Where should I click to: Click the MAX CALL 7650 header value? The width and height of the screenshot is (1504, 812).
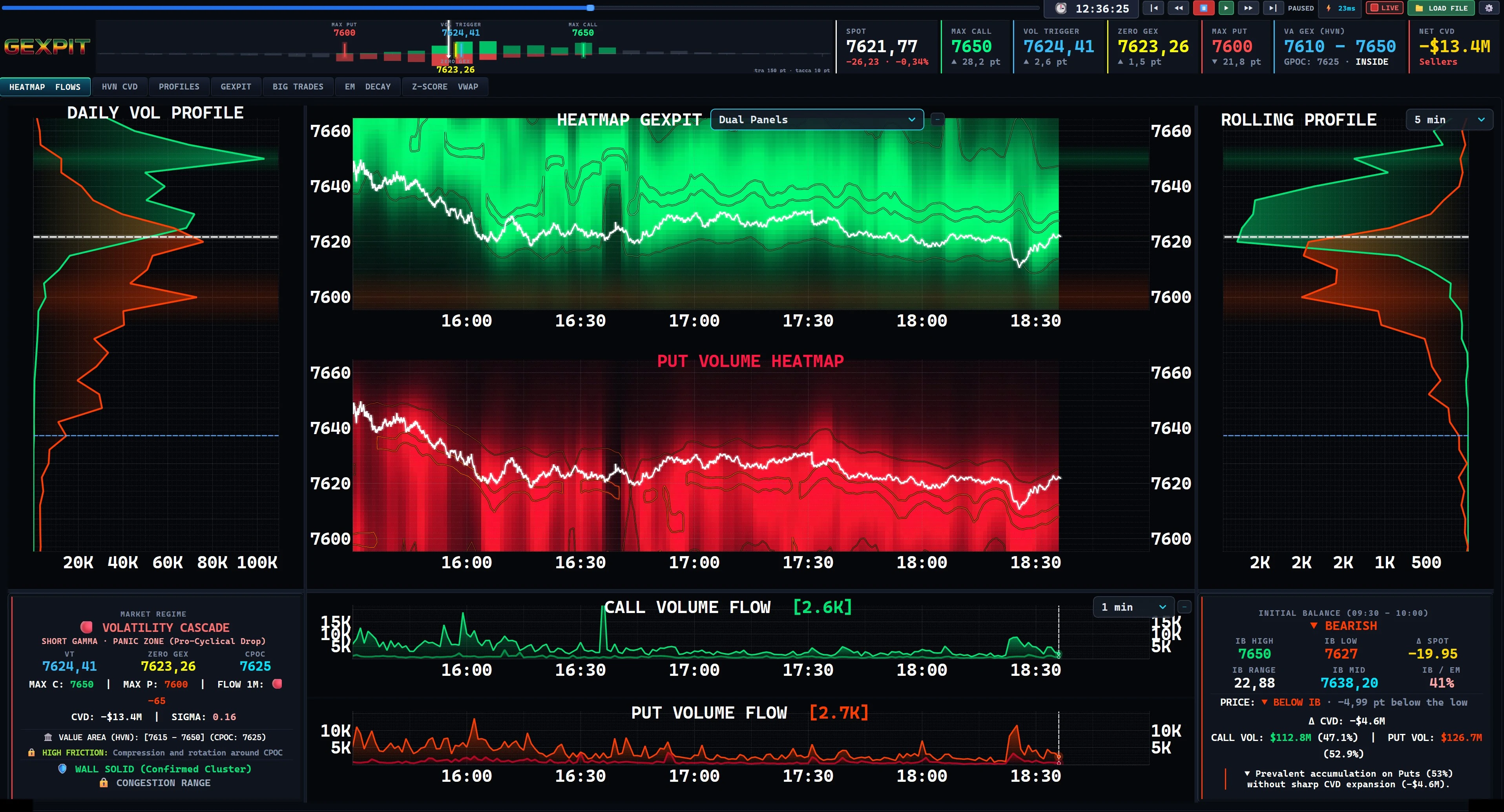click(971, 47)
